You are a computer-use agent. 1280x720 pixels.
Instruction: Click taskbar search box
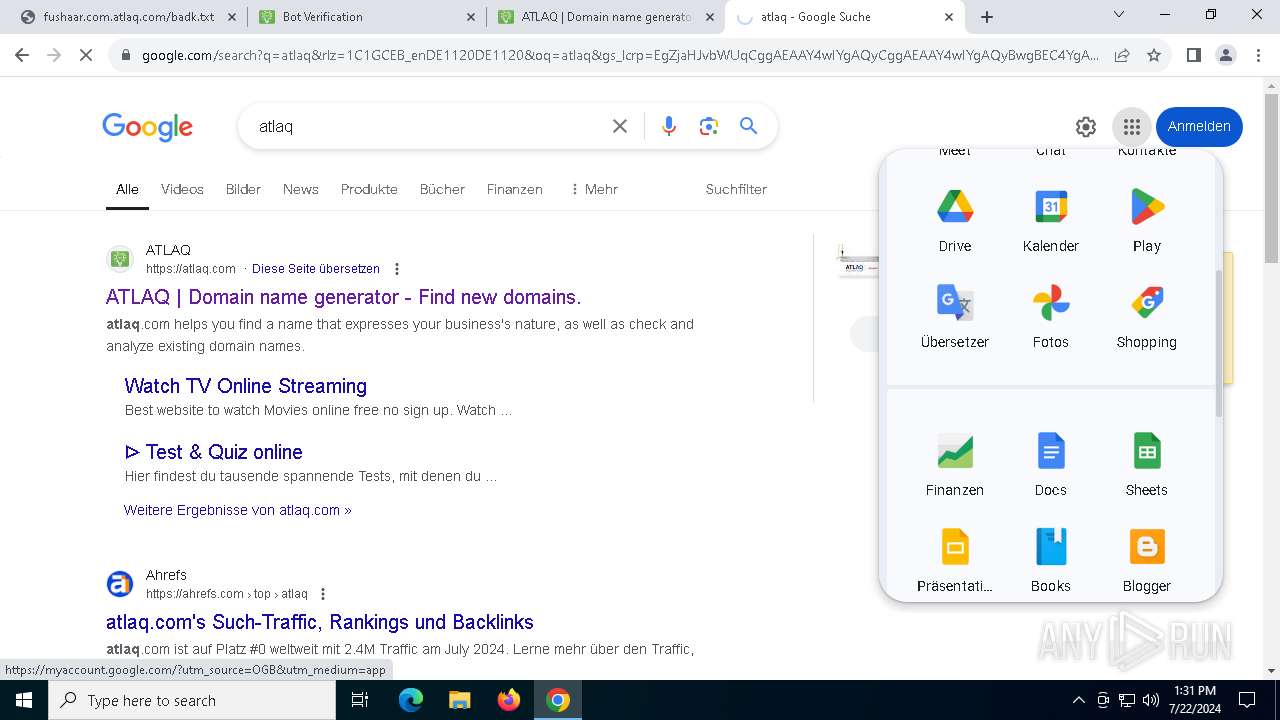click(192, 700)
